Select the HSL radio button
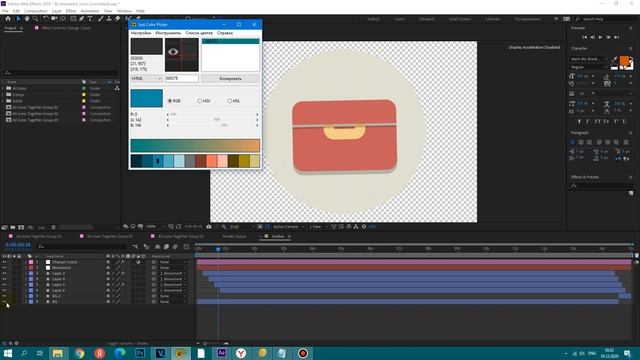 229,101
